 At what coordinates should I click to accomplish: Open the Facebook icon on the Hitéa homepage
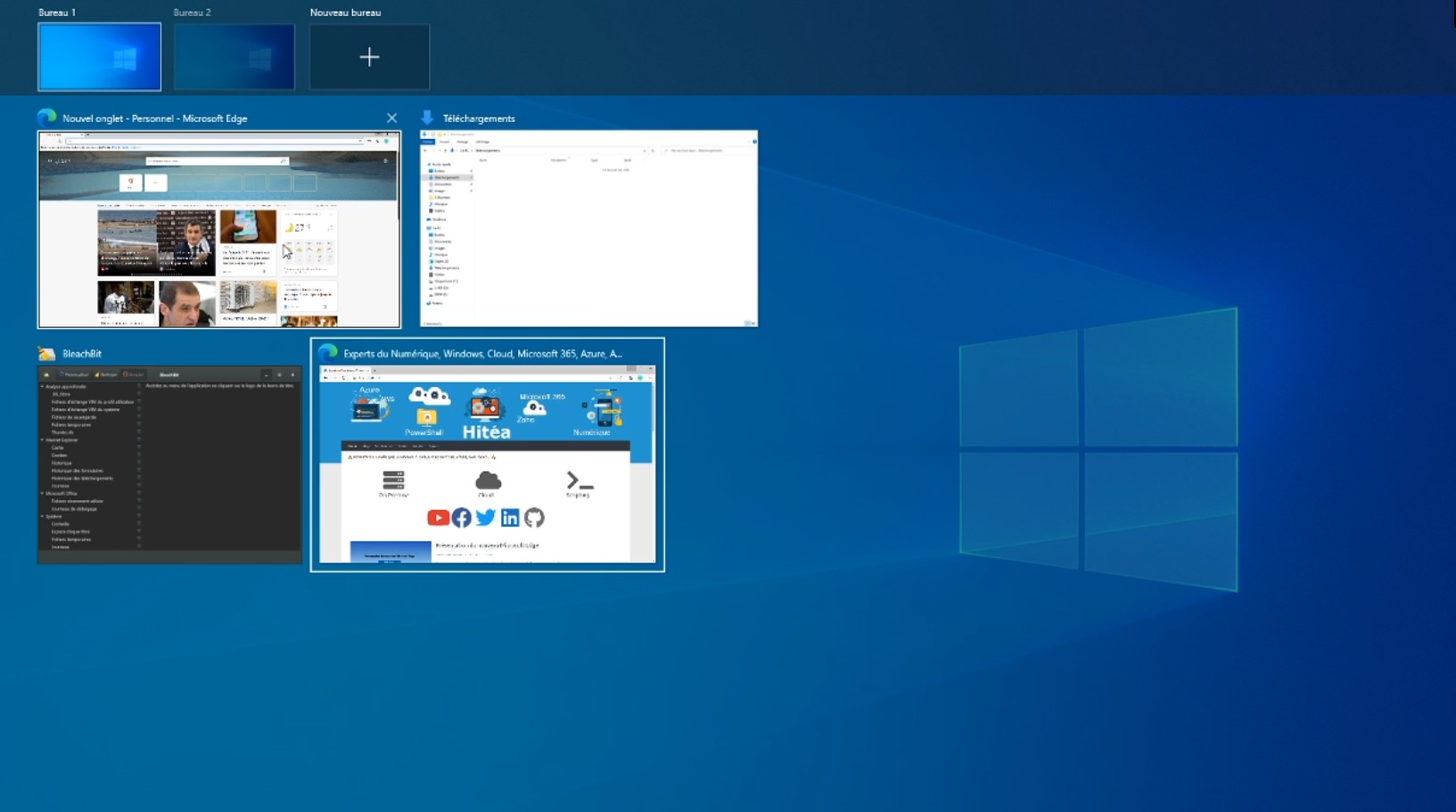click(462, 517)
